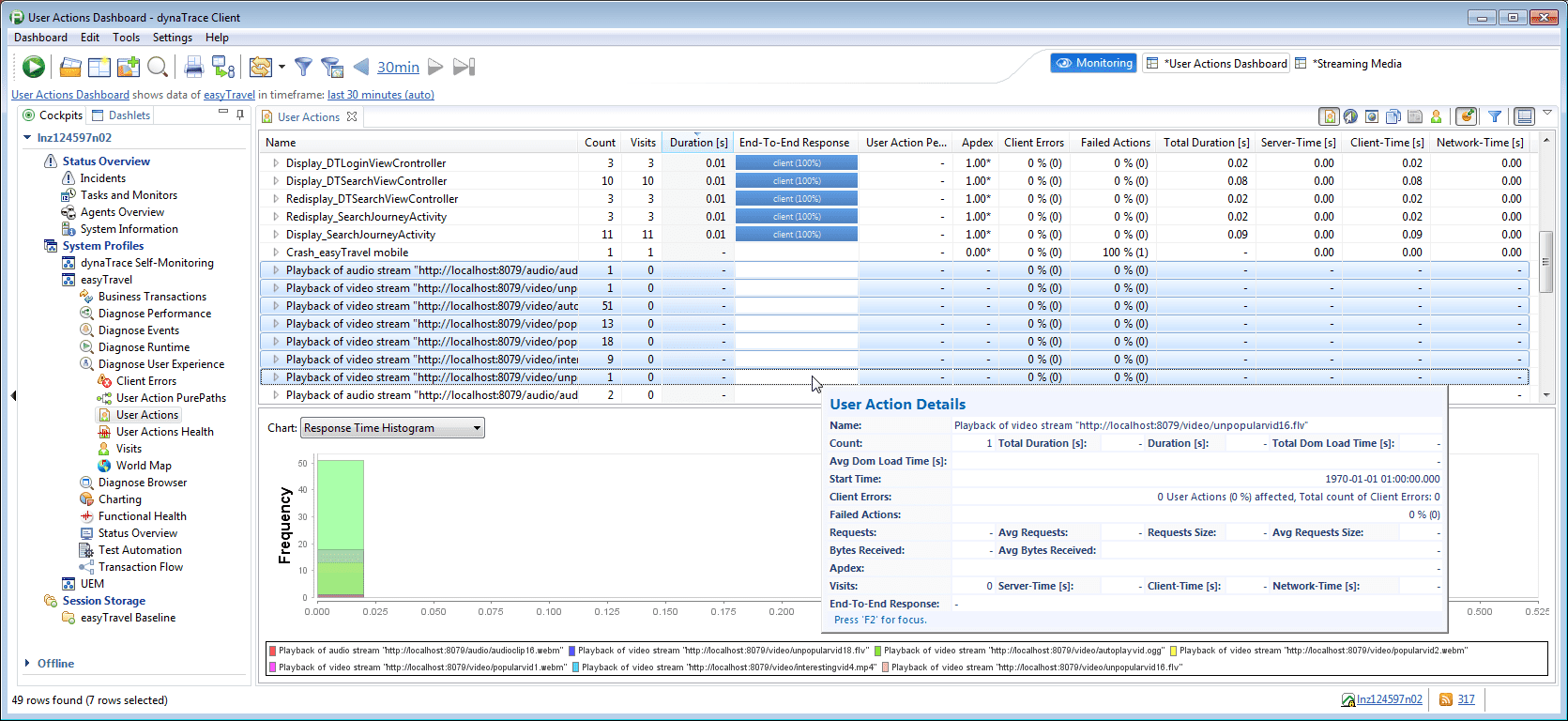Expand the Display_SearchJourneyActivity row
Screen dimensions: 1568x721
point(276,235)
